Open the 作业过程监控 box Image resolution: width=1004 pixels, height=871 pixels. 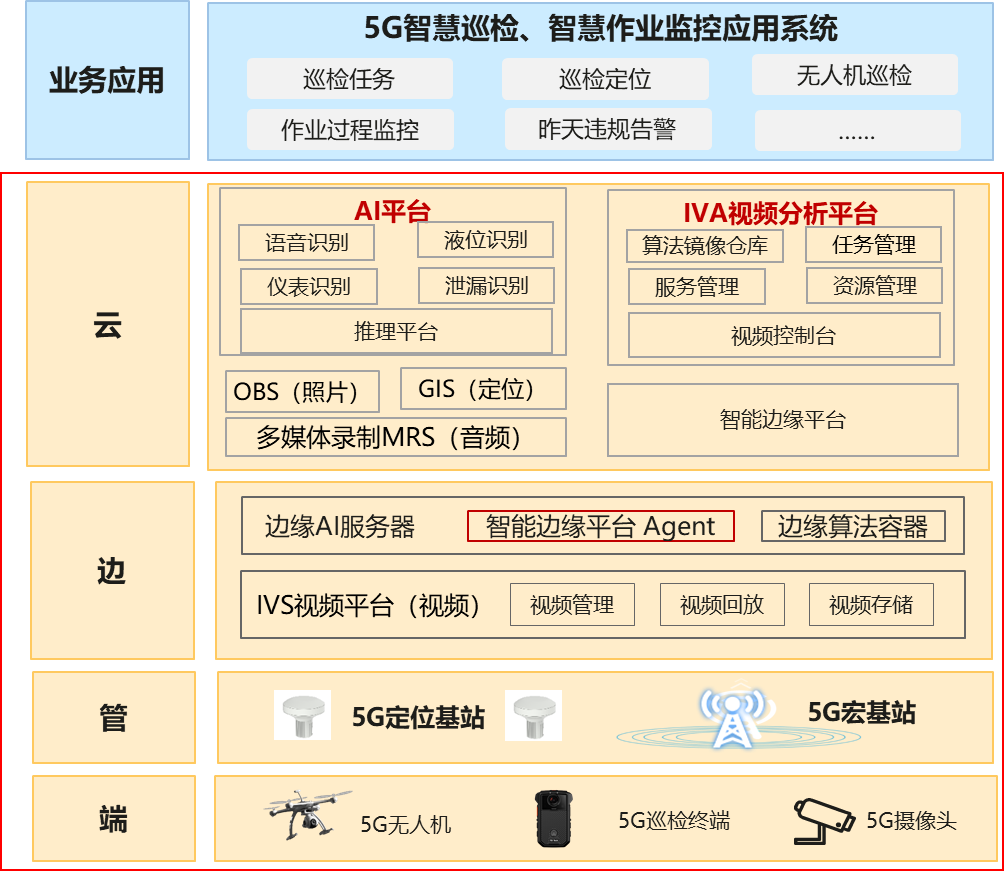click(350, 130)
